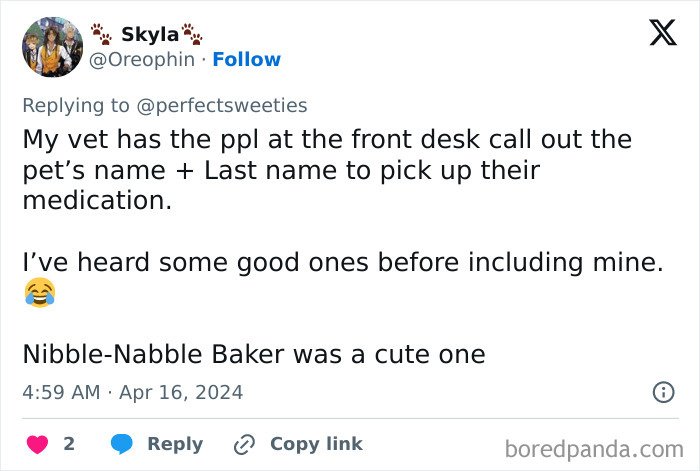This screenshot has height=471, width=700.
Task: Click the info circle icon
Action: tap(663, 393)
